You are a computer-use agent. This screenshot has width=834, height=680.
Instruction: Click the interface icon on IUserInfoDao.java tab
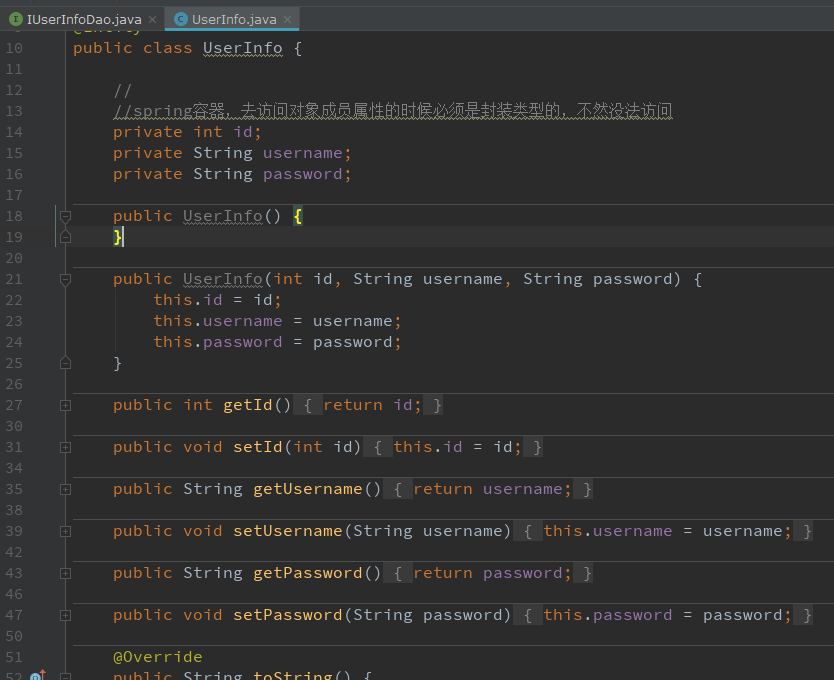16,20
